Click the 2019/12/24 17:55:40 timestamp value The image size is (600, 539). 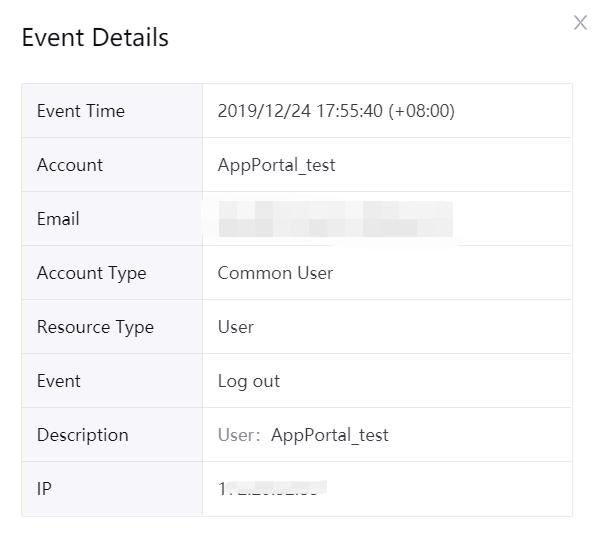300,111
